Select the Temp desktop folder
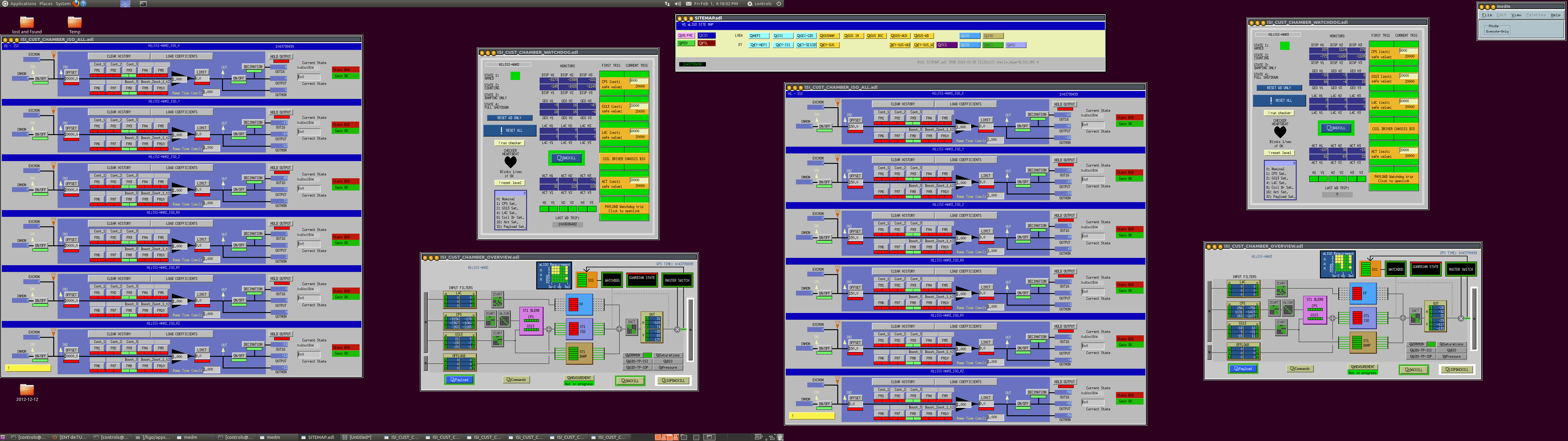This screenshot has height=441, width=1568. click(74, 25)
